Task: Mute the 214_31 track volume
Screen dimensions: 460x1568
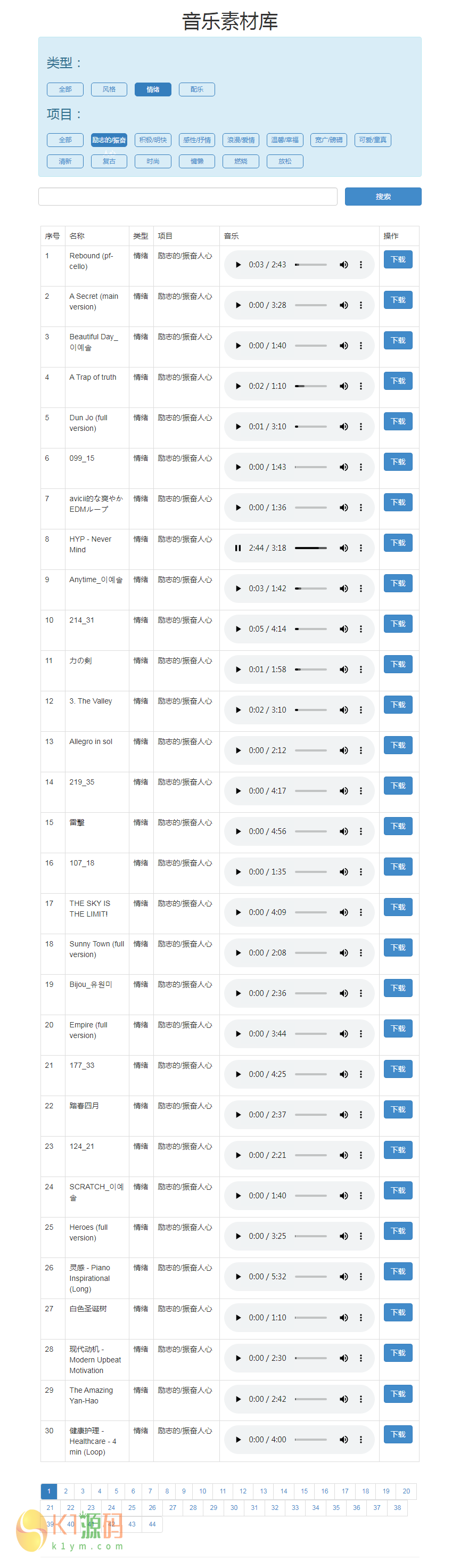Action: point(344,629)
